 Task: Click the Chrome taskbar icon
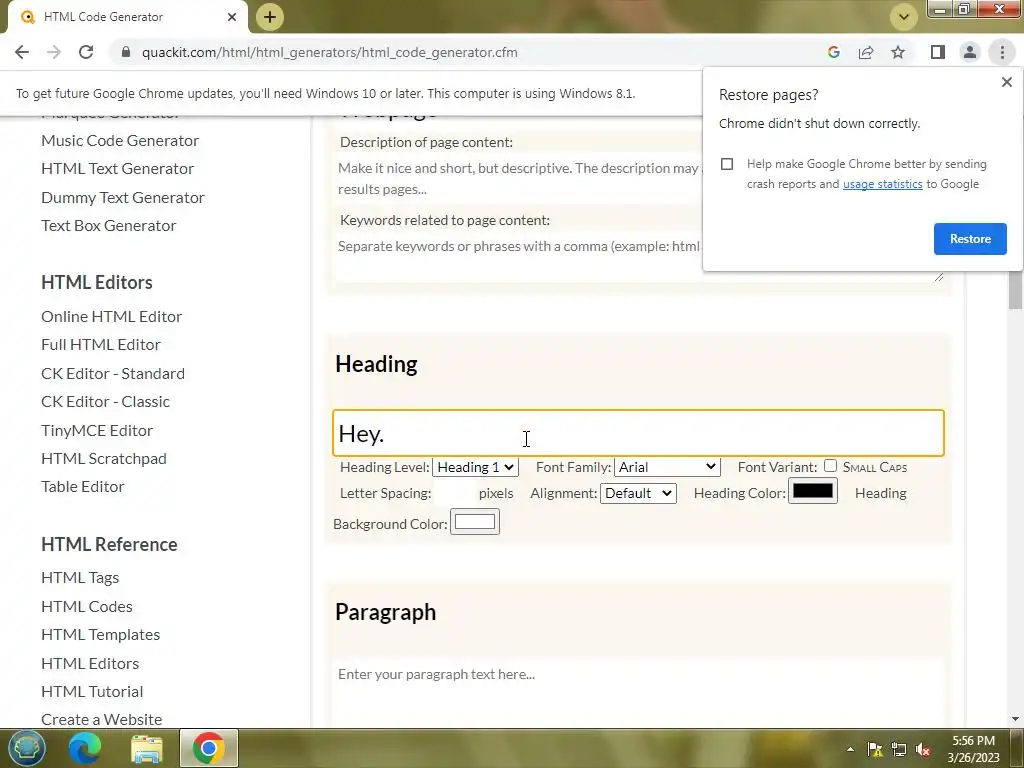(x=208, y=748)
